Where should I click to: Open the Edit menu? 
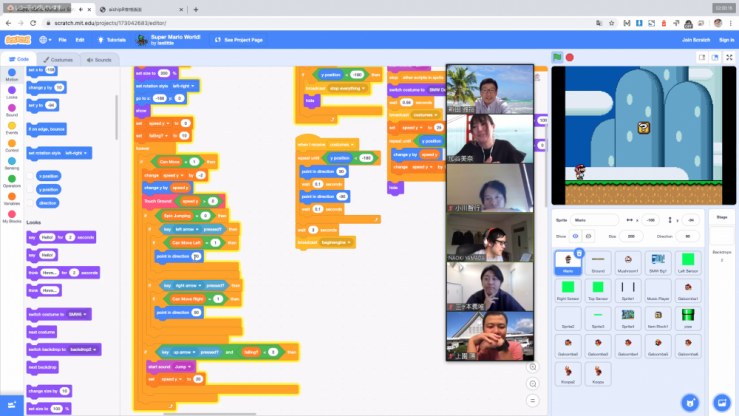click(80, 40)
